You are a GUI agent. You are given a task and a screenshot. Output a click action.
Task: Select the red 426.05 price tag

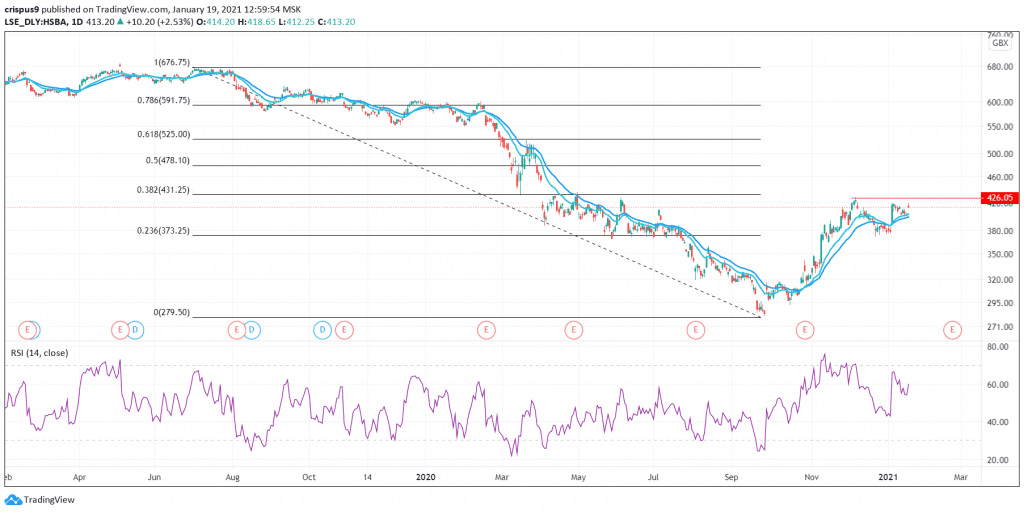coord(1000,198)
